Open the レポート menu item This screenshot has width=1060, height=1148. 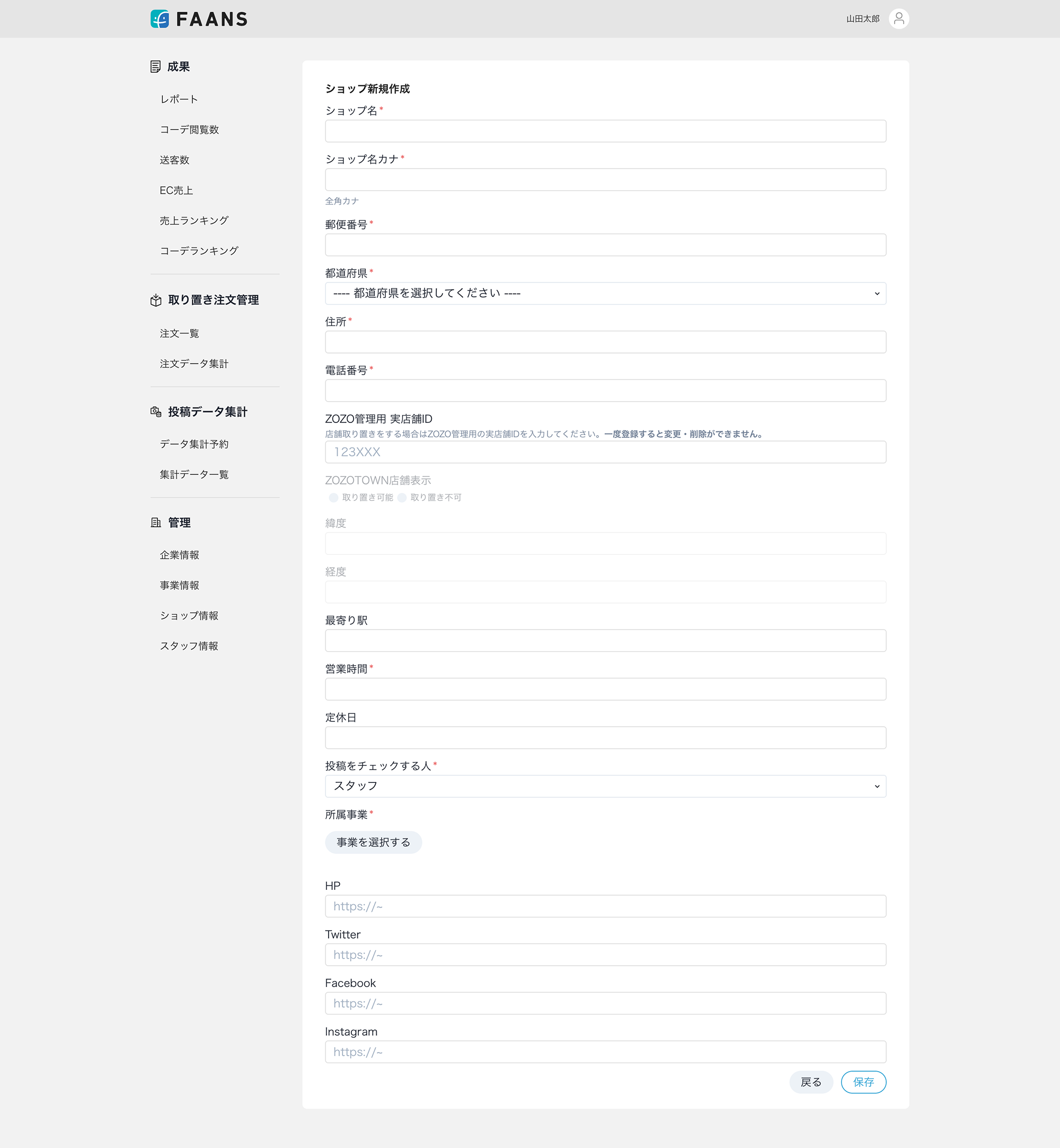pos(179,99)
